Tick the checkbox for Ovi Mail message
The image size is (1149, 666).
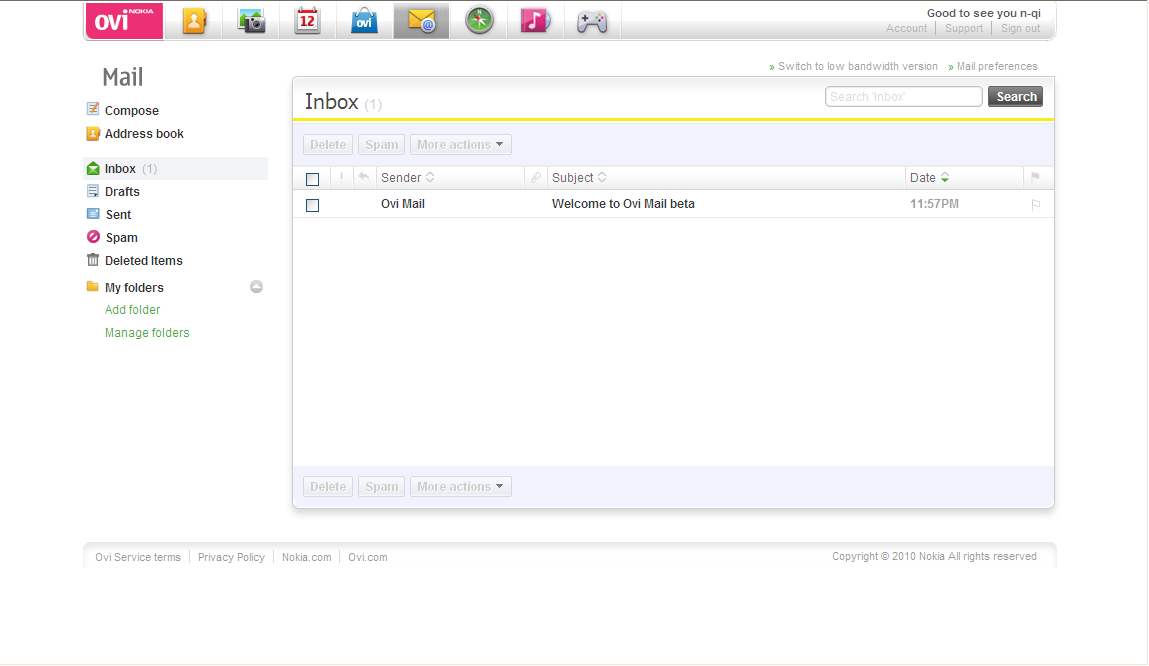(x=313, y=205)
